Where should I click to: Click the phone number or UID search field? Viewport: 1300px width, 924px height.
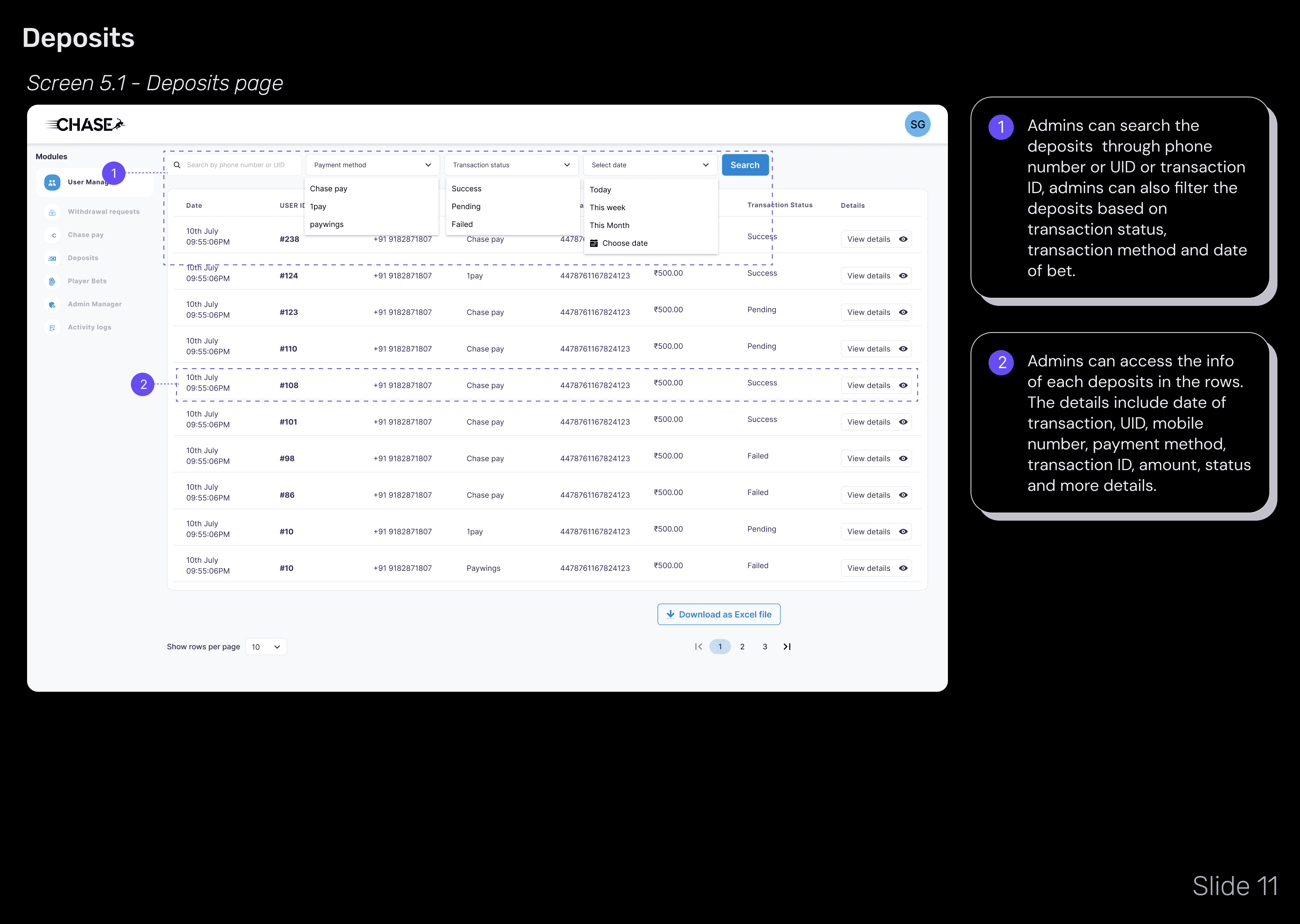click(x=236, y=165)
